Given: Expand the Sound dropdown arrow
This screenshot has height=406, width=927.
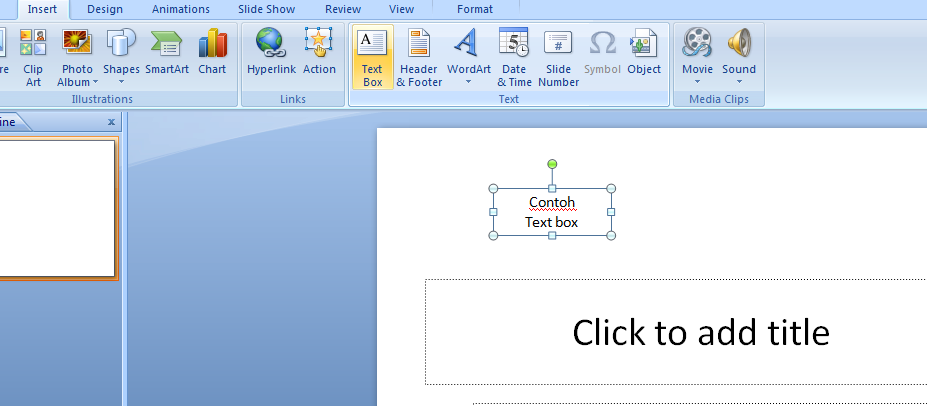Looking at the screenshot, I should [x=739, y=82].
